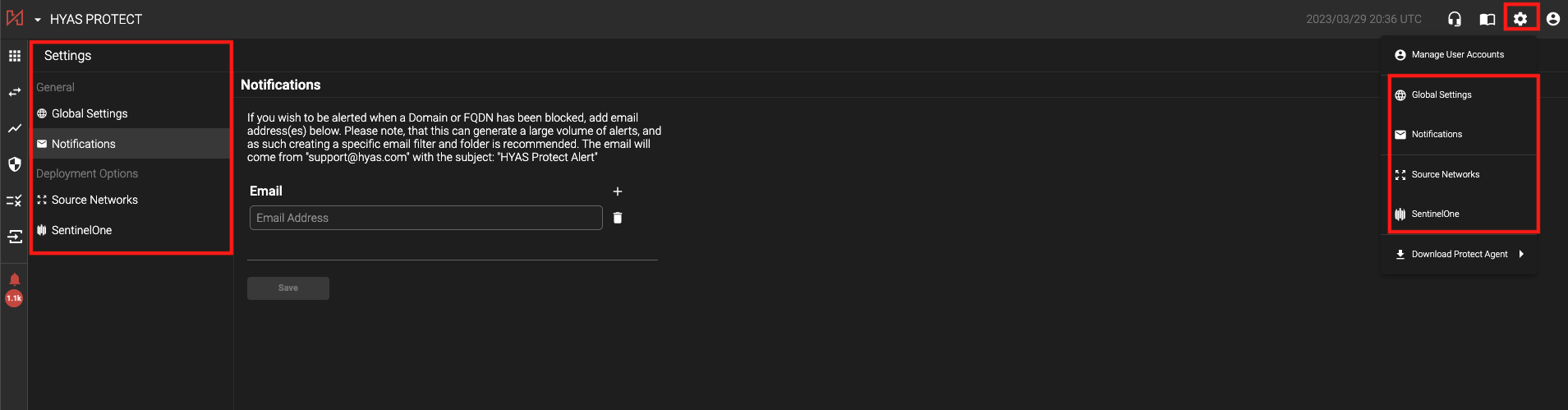Open Global Settings in the Settings sidebar
Viewport: 1568px width, 410px height.
tap(90, 113)
